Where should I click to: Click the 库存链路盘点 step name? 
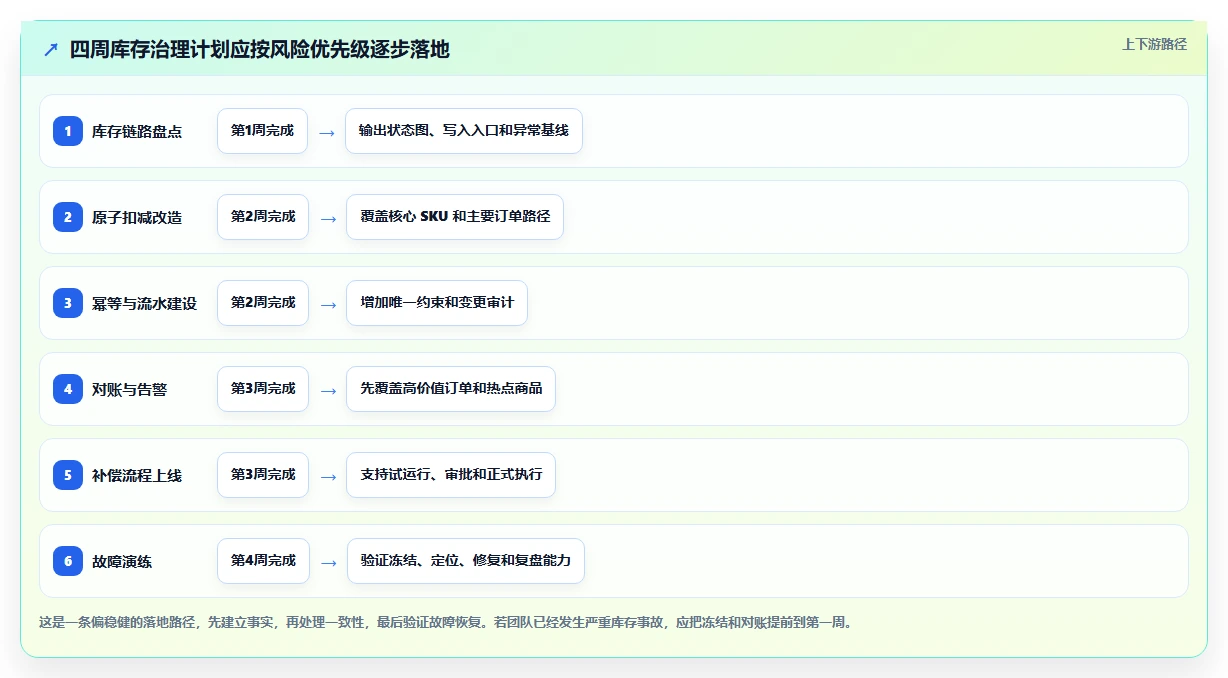tap(137, 131)
